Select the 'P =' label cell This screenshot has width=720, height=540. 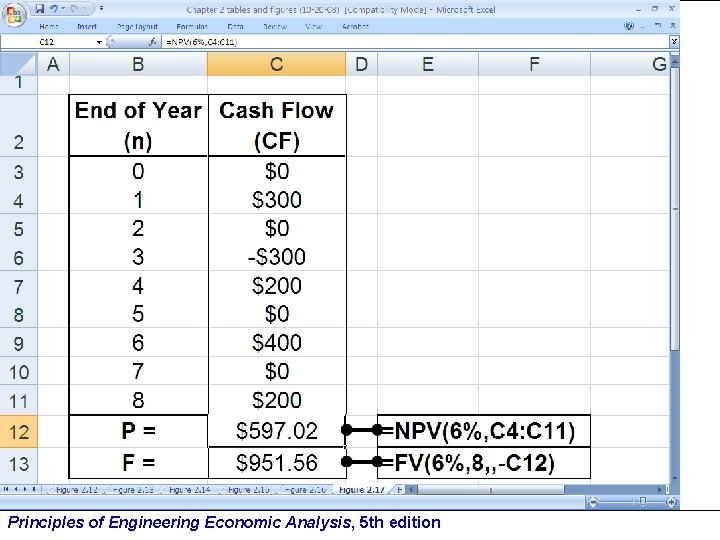point(138,431)
